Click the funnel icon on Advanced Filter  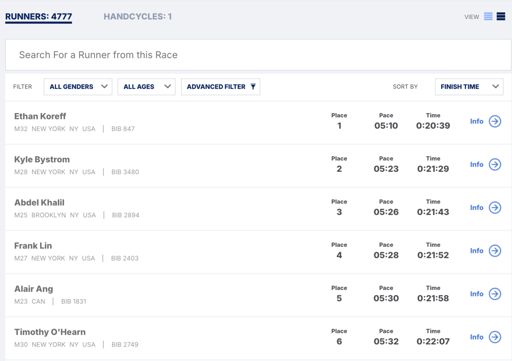pyautogui.click(x=253, y=87)
